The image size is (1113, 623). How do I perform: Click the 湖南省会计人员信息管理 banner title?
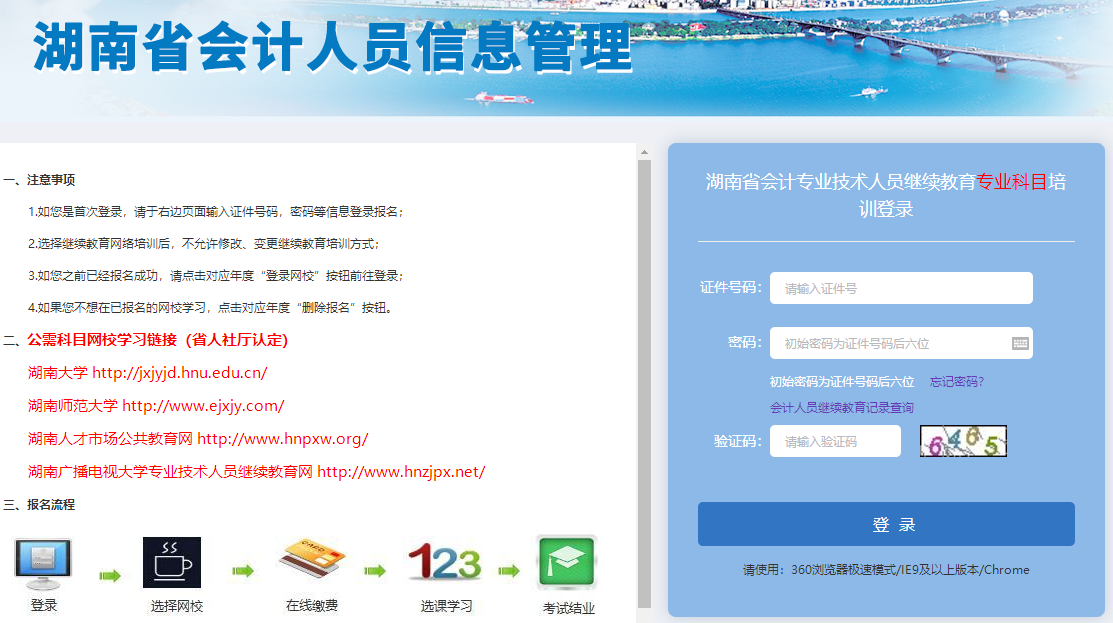[x=330, y=48]
